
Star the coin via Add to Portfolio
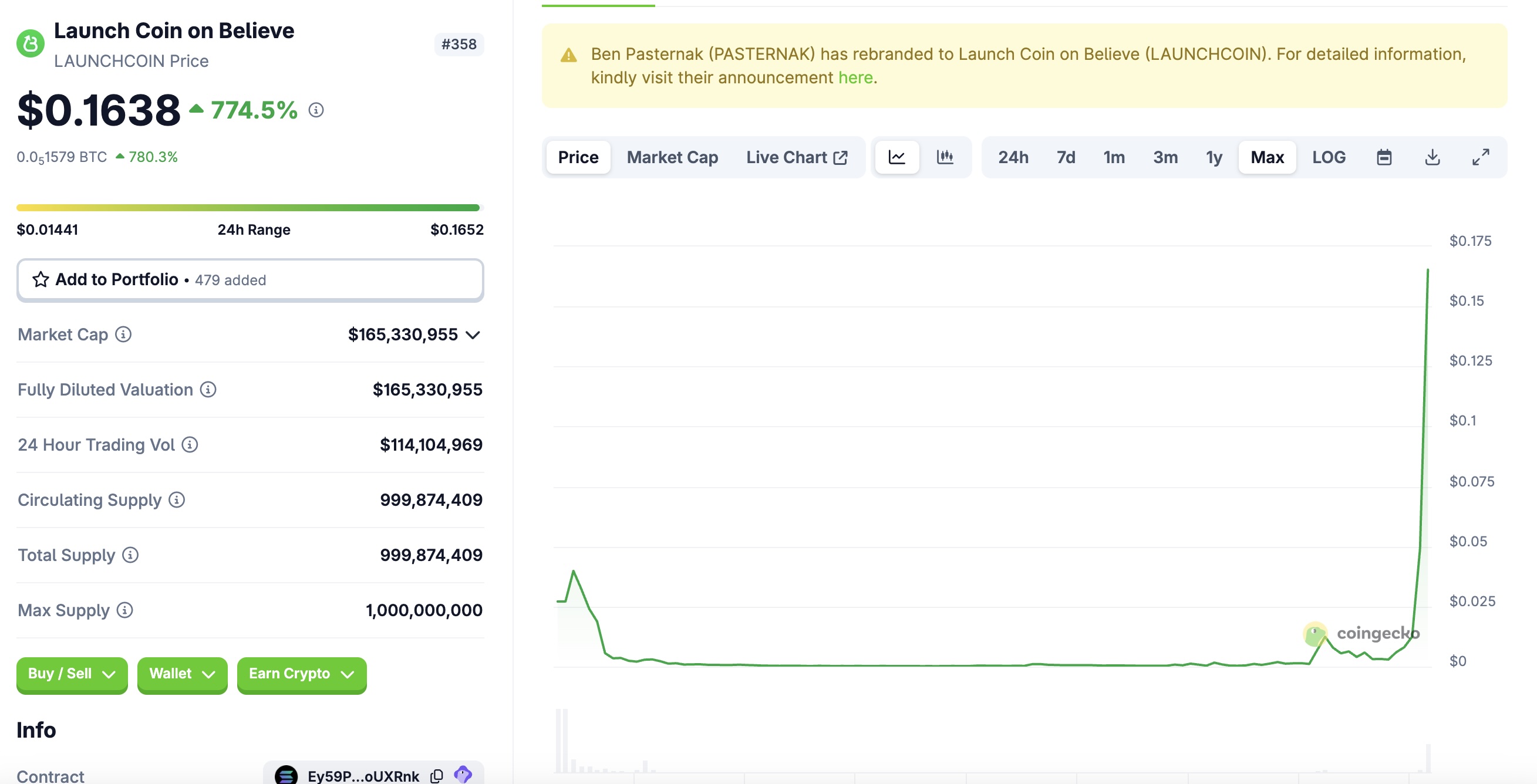pos(41,279)
